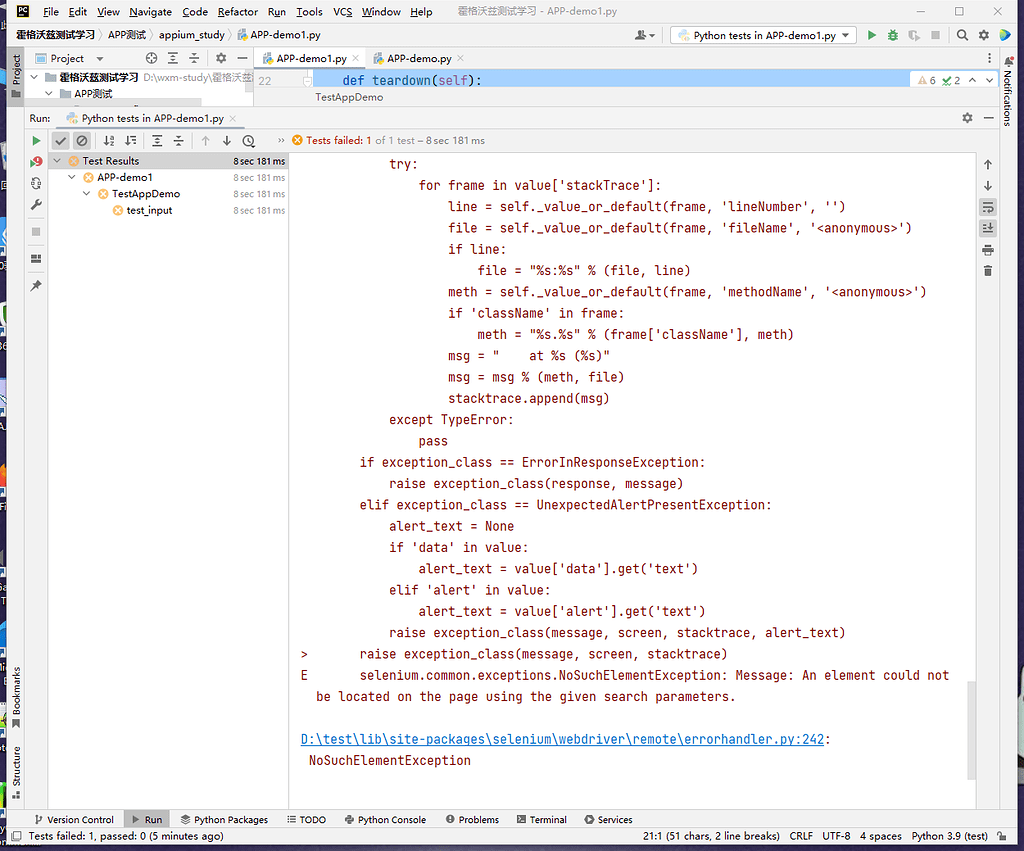
Task: Toggle Show Ignored tests button
Action: (82, 140)
